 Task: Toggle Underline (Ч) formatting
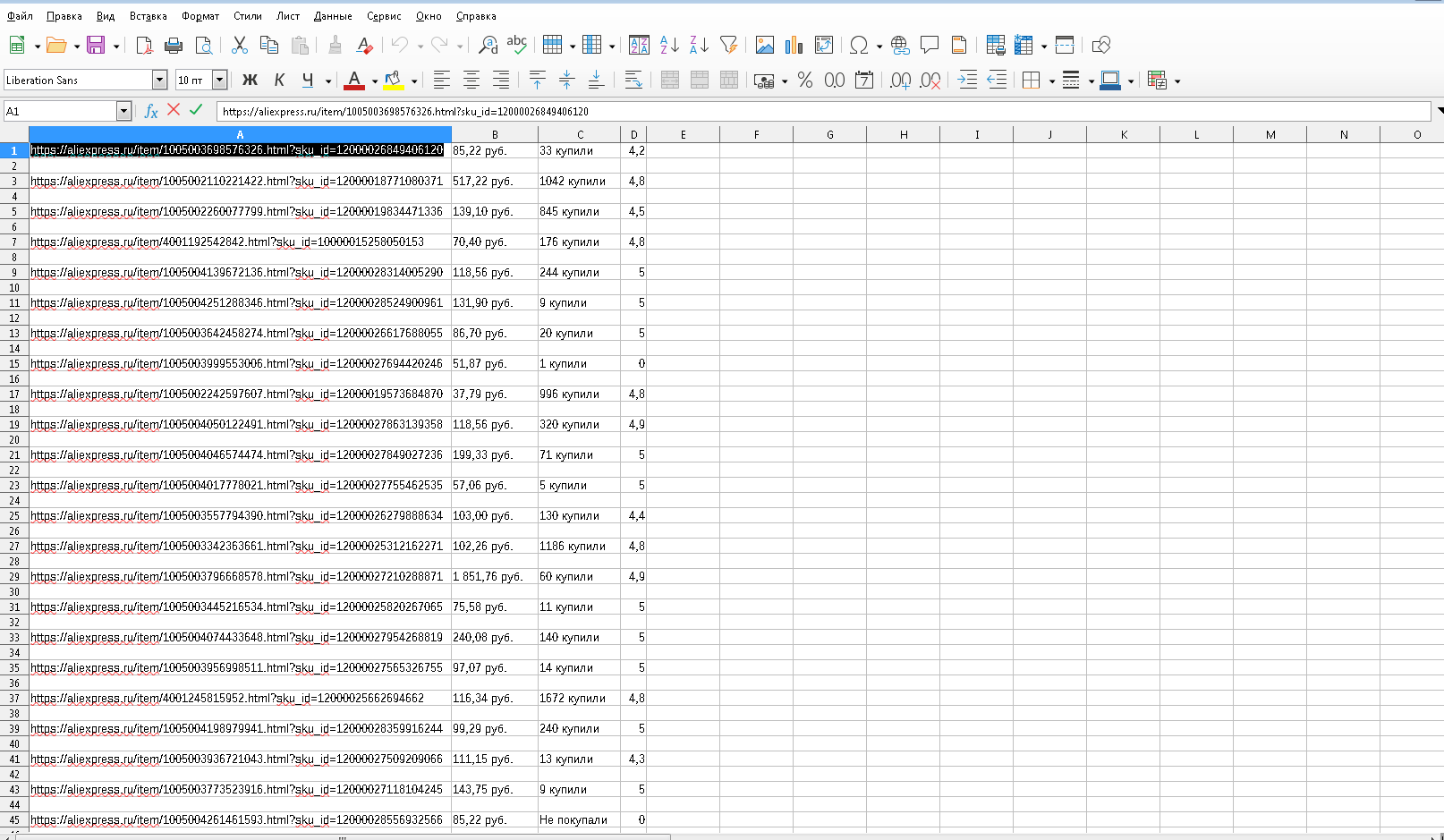308,81
